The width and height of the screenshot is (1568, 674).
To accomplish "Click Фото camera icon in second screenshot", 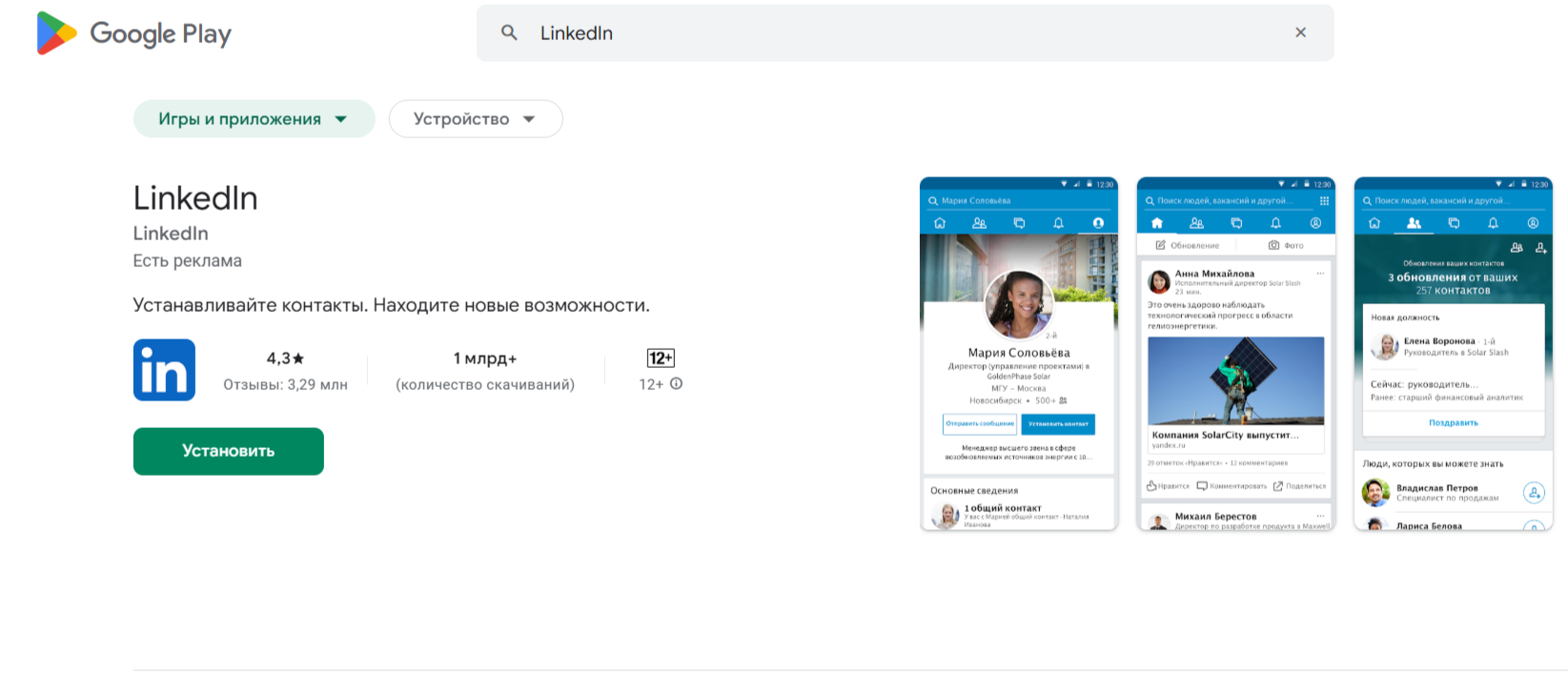I will tap(1273, 245).
